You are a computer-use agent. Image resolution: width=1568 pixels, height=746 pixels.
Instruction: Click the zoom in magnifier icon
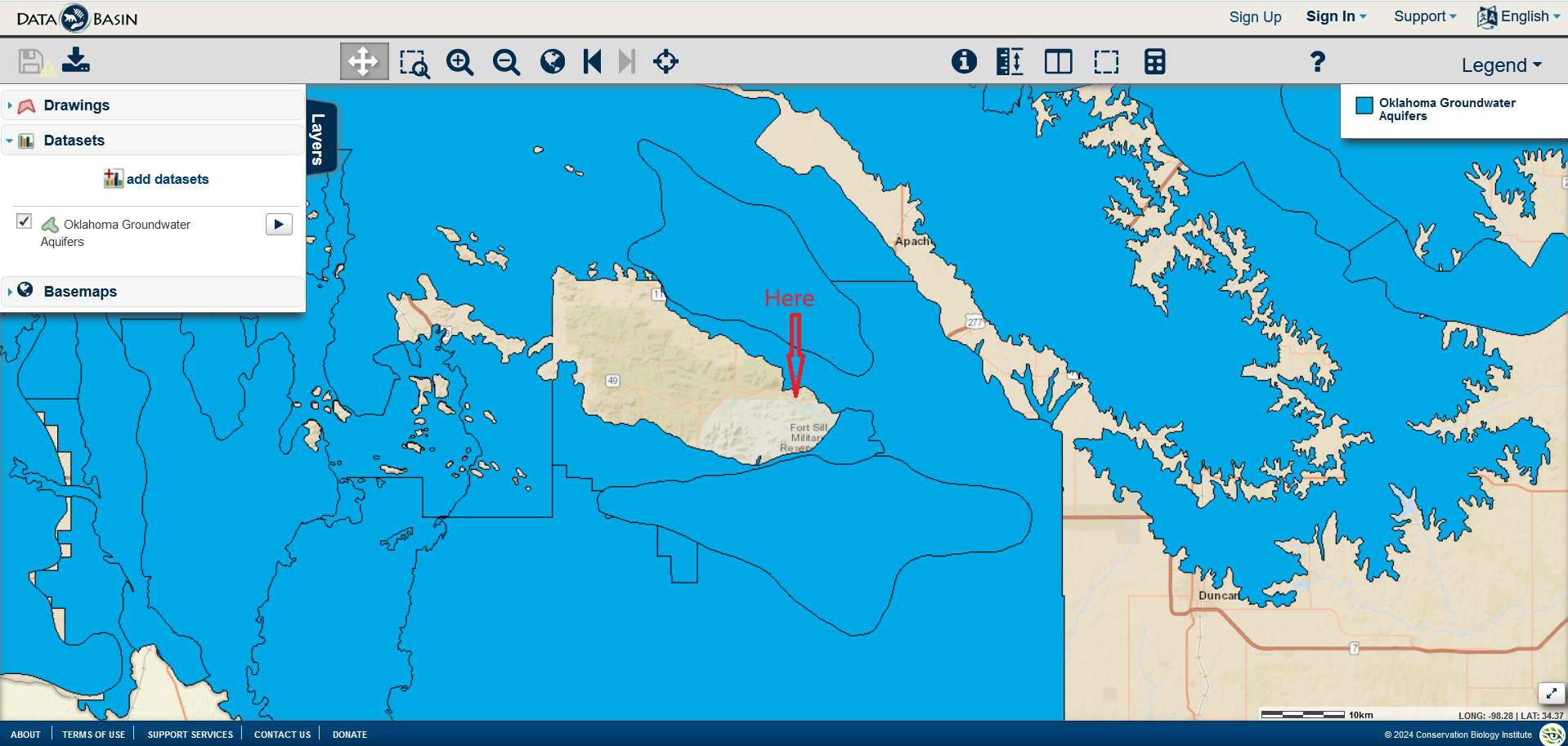(460, 62)
